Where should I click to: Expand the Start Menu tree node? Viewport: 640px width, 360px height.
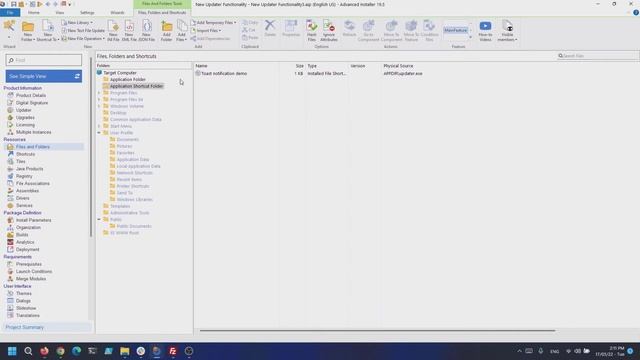99,126
